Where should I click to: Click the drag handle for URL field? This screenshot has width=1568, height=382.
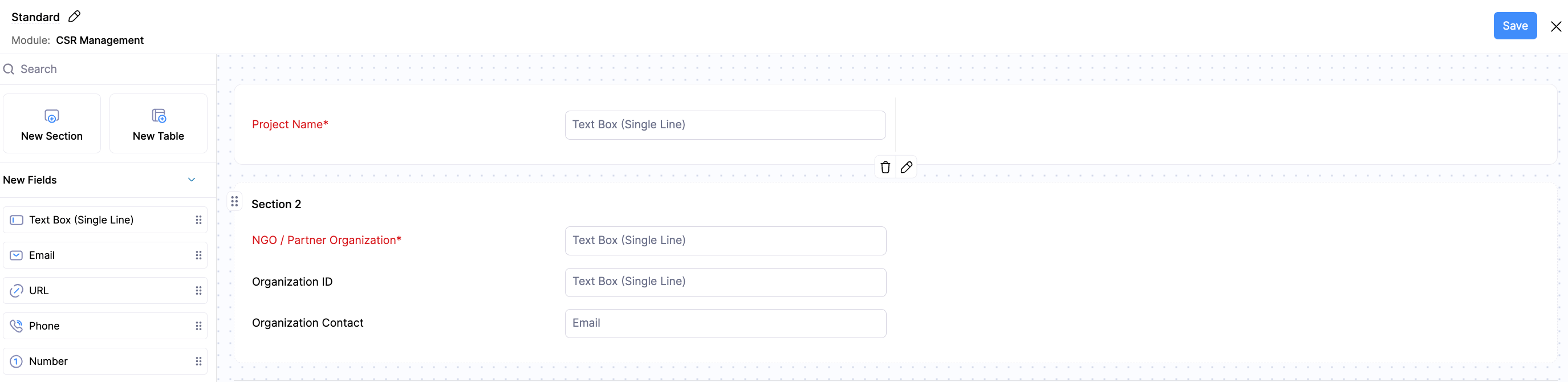[198, 291]
